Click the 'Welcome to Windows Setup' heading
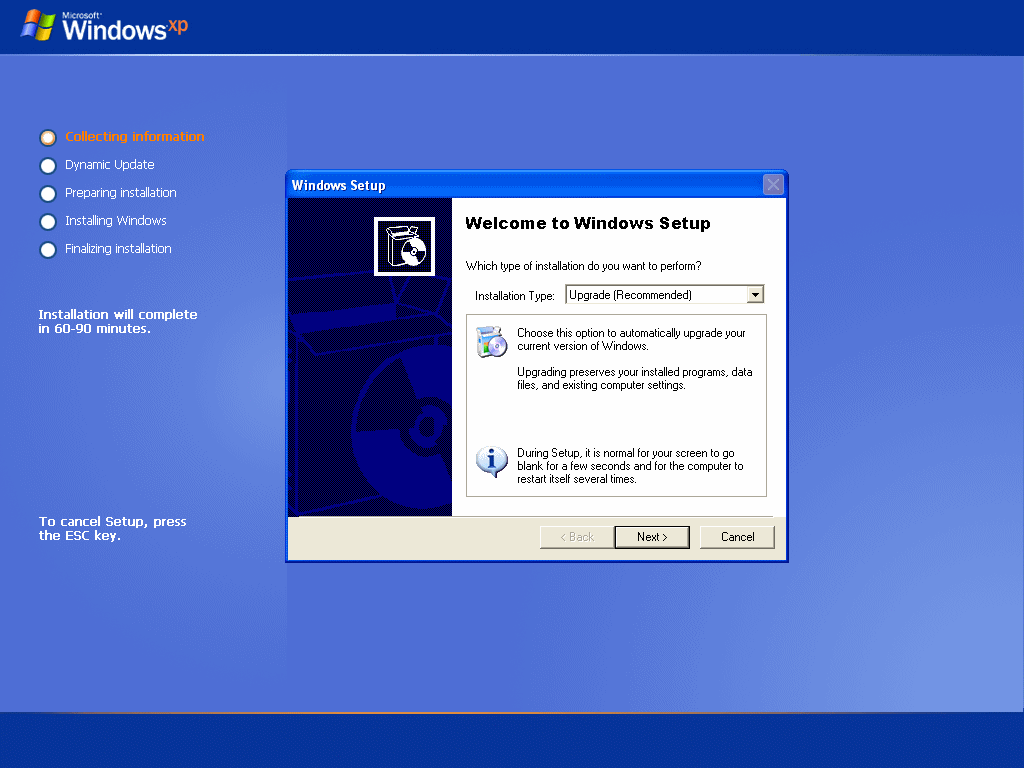The image size is (1024, 768). click(588, 223)
